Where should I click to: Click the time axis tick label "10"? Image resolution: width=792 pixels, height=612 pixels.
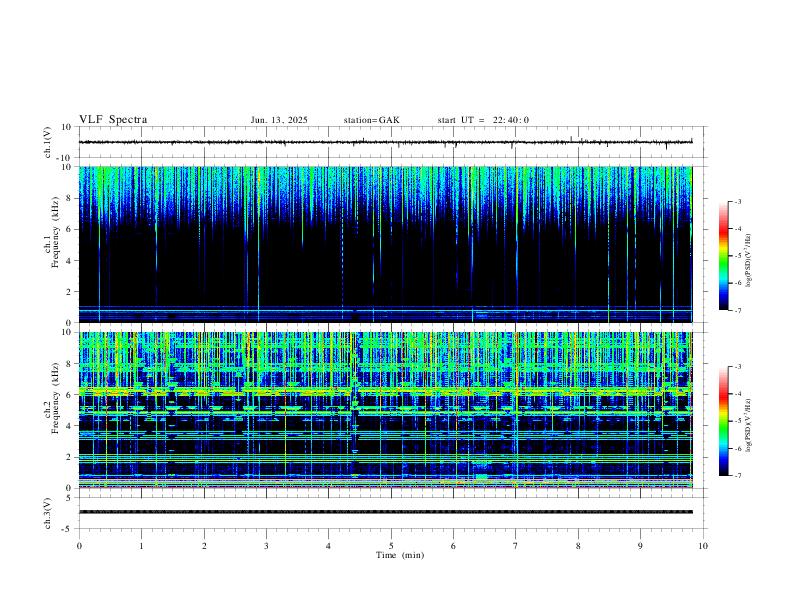click(703, 546)
